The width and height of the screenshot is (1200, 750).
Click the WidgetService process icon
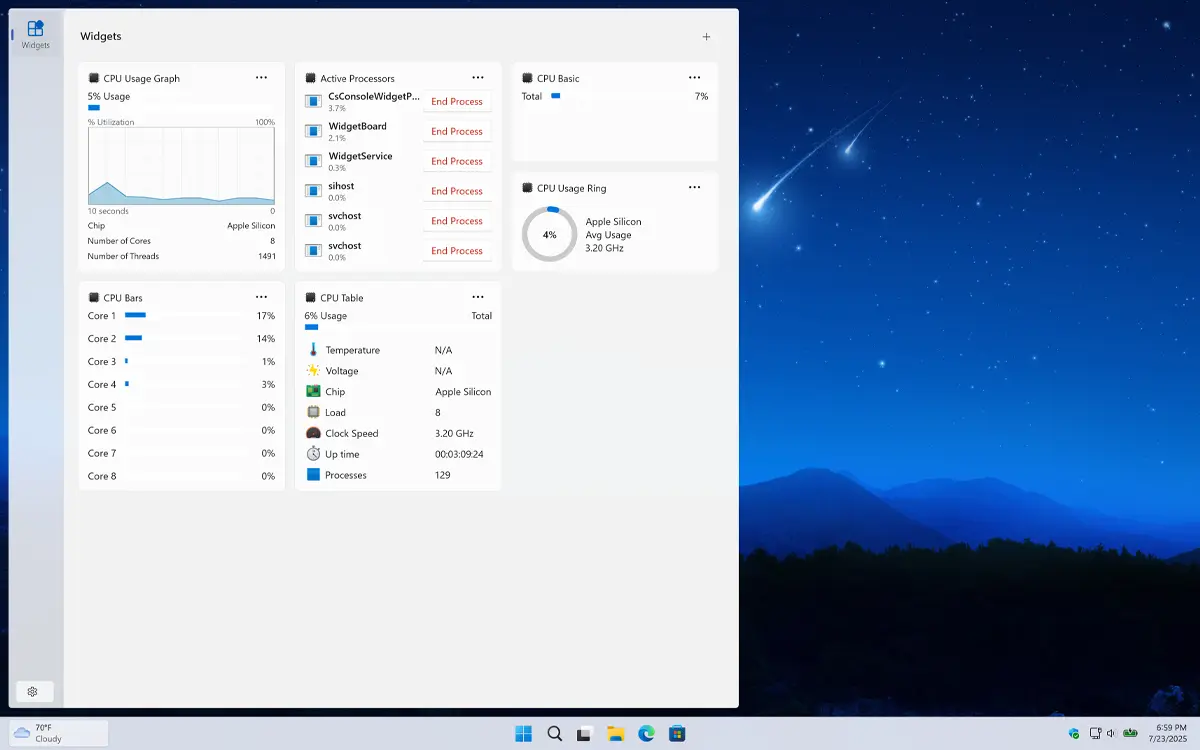click(313, 161)
